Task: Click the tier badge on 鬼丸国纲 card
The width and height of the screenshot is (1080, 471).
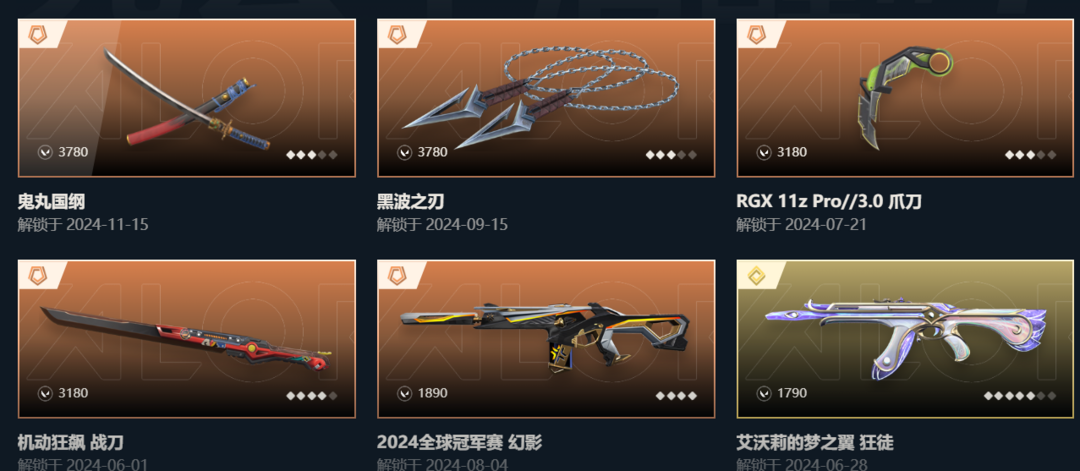Action: pyautogui.click(x=38, y=34)
